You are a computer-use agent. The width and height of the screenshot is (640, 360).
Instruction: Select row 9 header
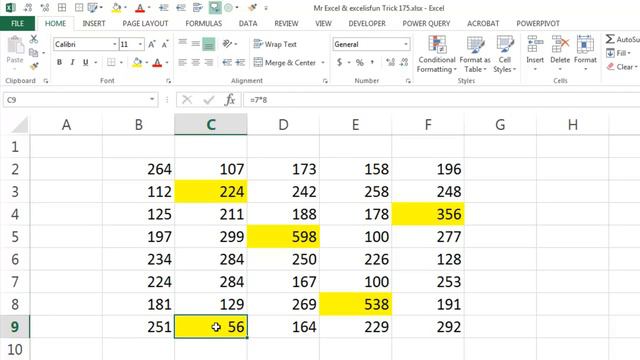tap(15, 327)
